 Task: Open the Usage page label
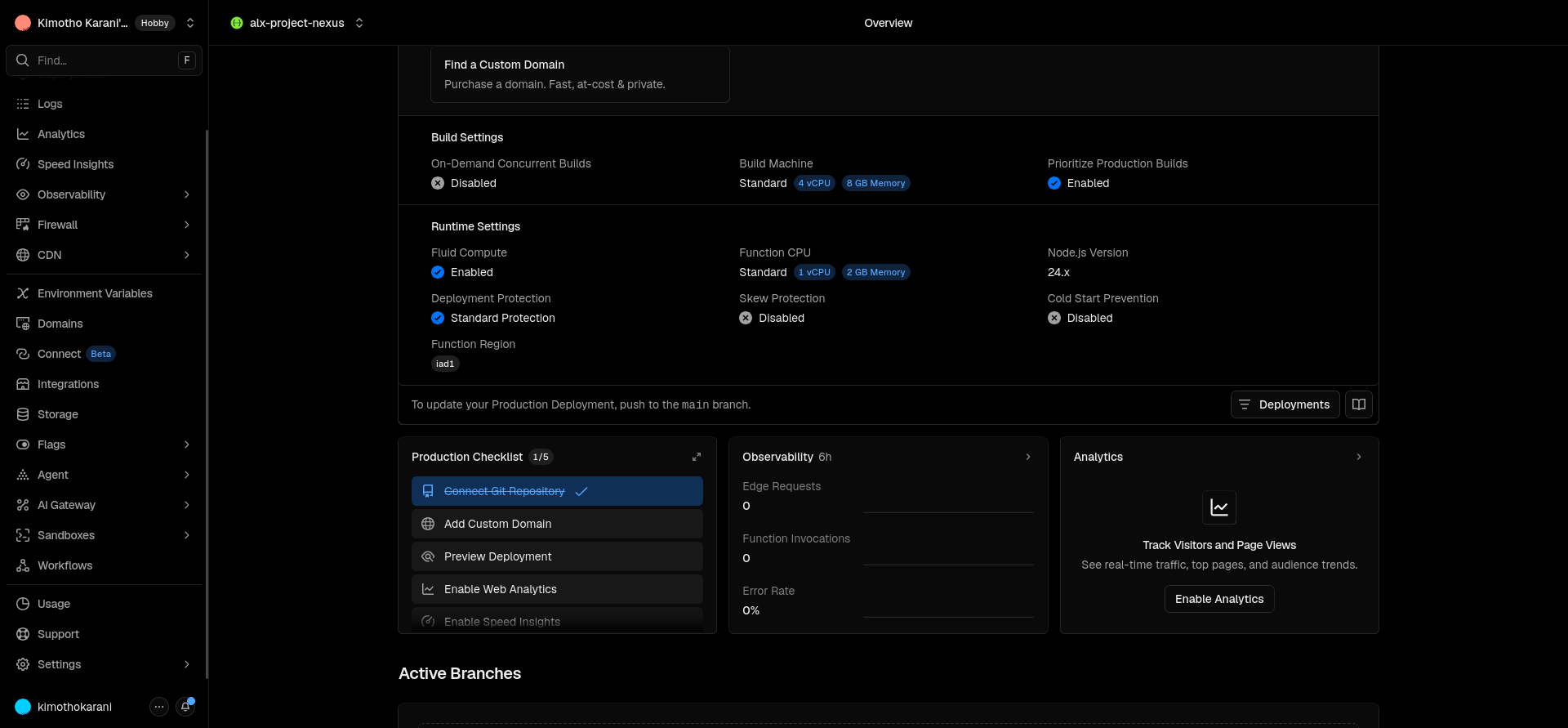point(54,604)
